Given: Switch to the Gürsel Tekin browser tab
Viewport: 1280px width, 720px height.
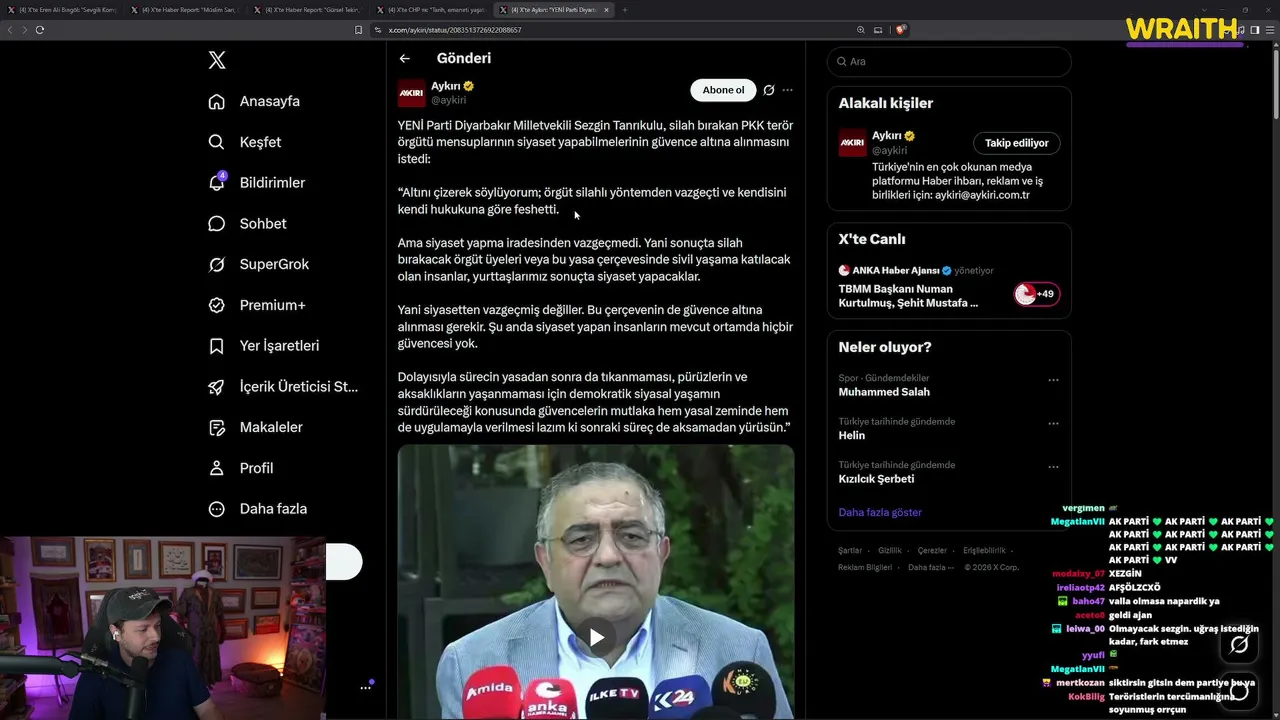Looking at the screenshot, I should pos(310,10).
